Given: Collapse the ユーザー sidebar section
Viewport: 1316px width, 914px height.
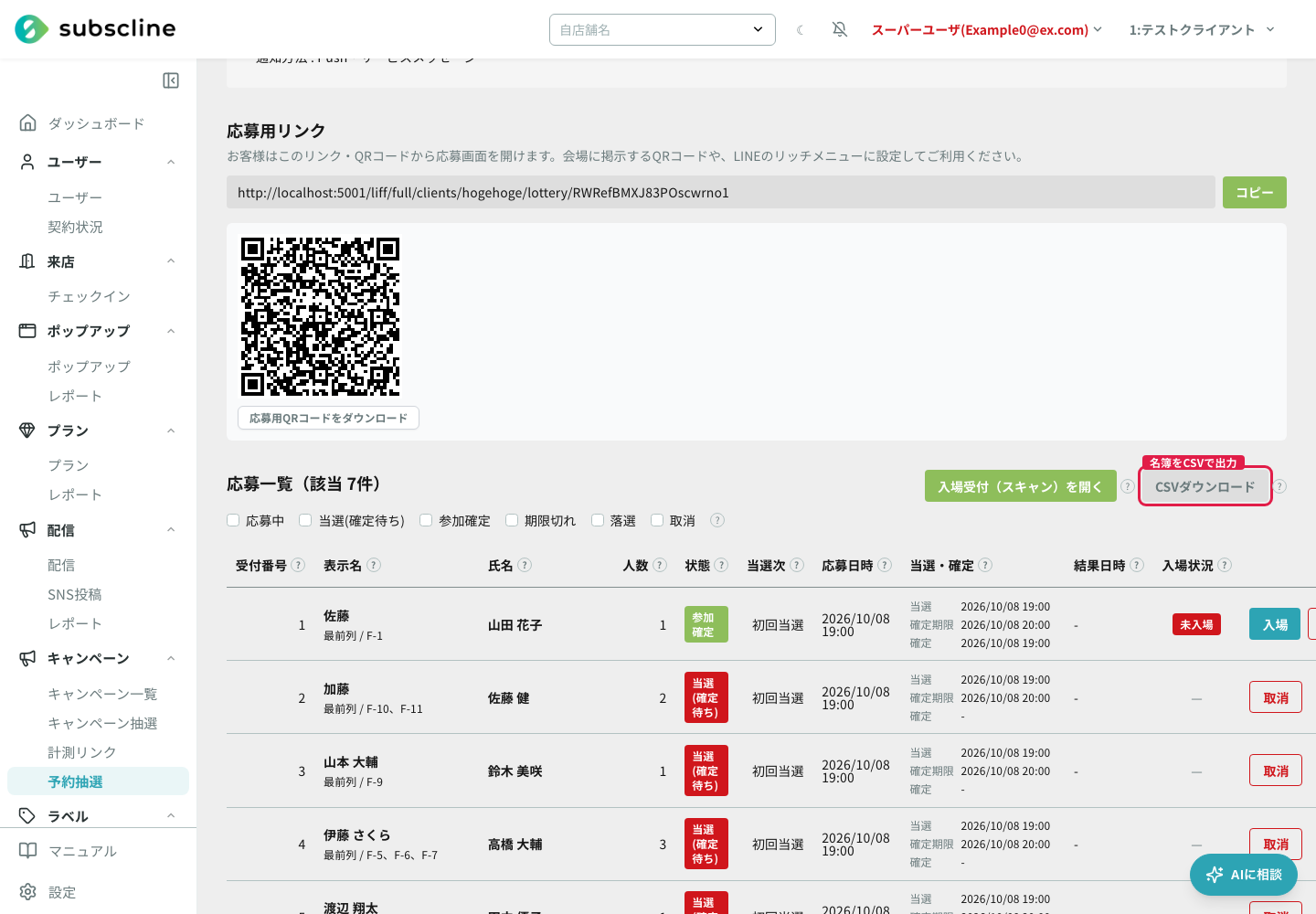Looking at the screenshot, I should [171, 162].
